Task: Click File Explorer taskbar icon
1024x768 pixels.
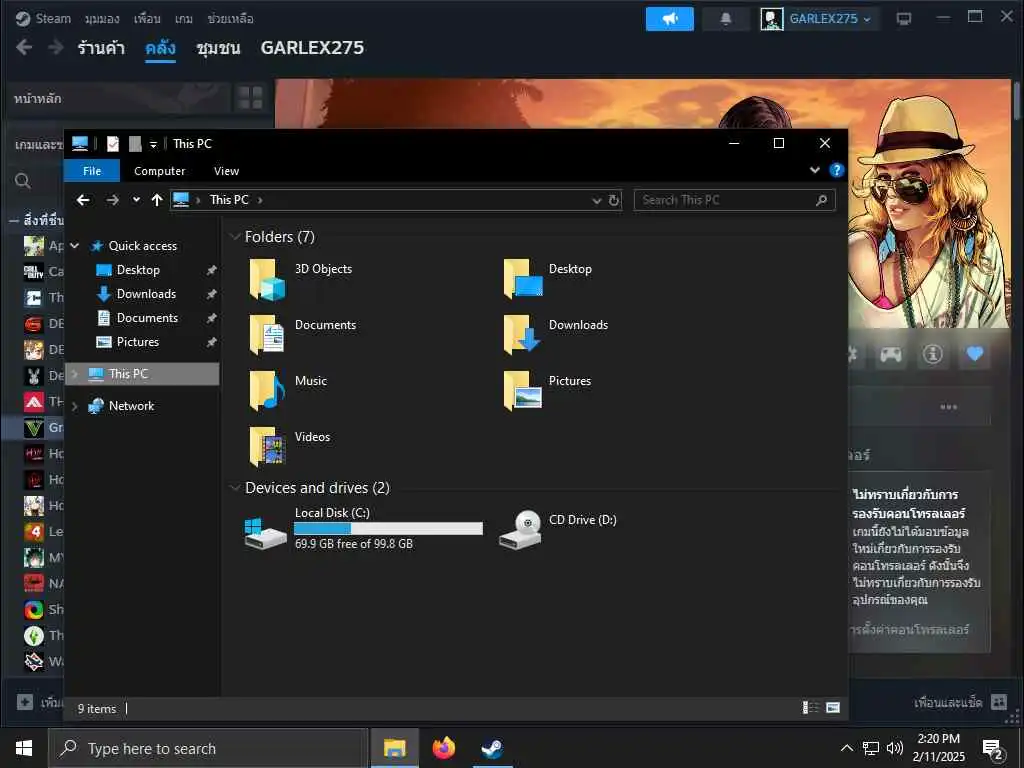Action: (394, 748)
